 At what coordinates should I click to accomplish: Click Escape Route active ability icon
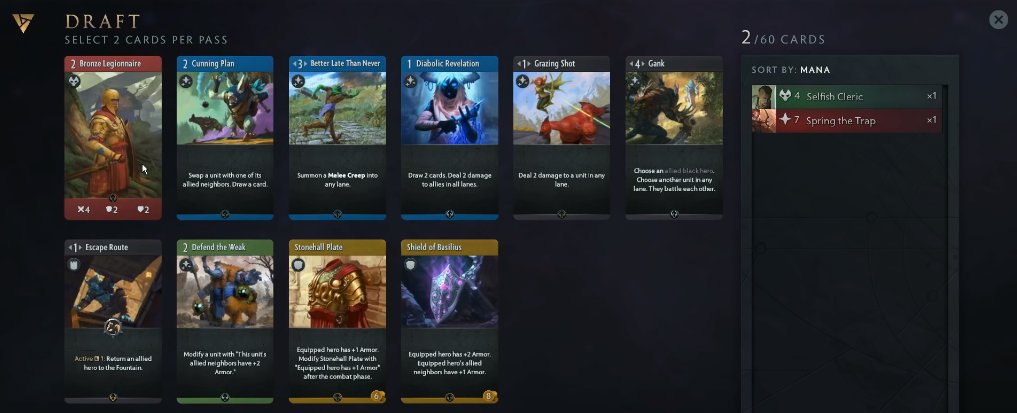coord(113,327)
